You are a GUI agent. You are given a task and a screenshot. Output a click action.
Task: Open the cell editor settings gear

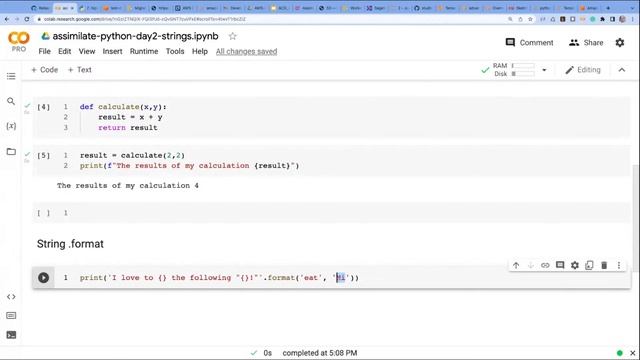(x=575, y=265)
